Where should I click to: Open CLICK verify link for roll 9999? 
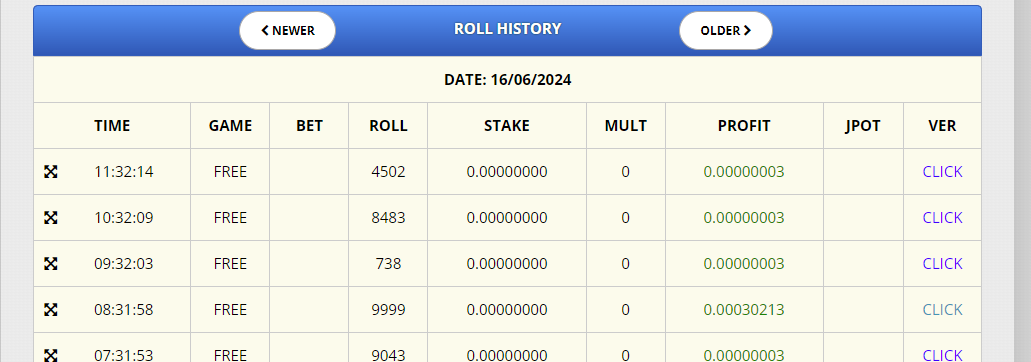click(942, 309)
